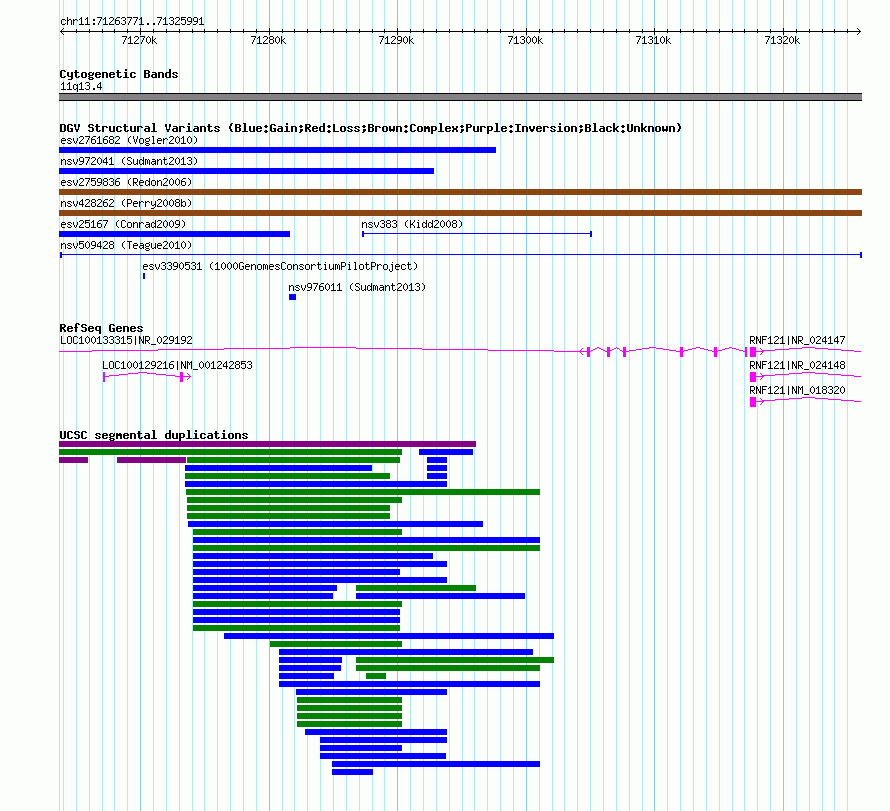Click the LOC100129216 gene glyph

point(146,377)
